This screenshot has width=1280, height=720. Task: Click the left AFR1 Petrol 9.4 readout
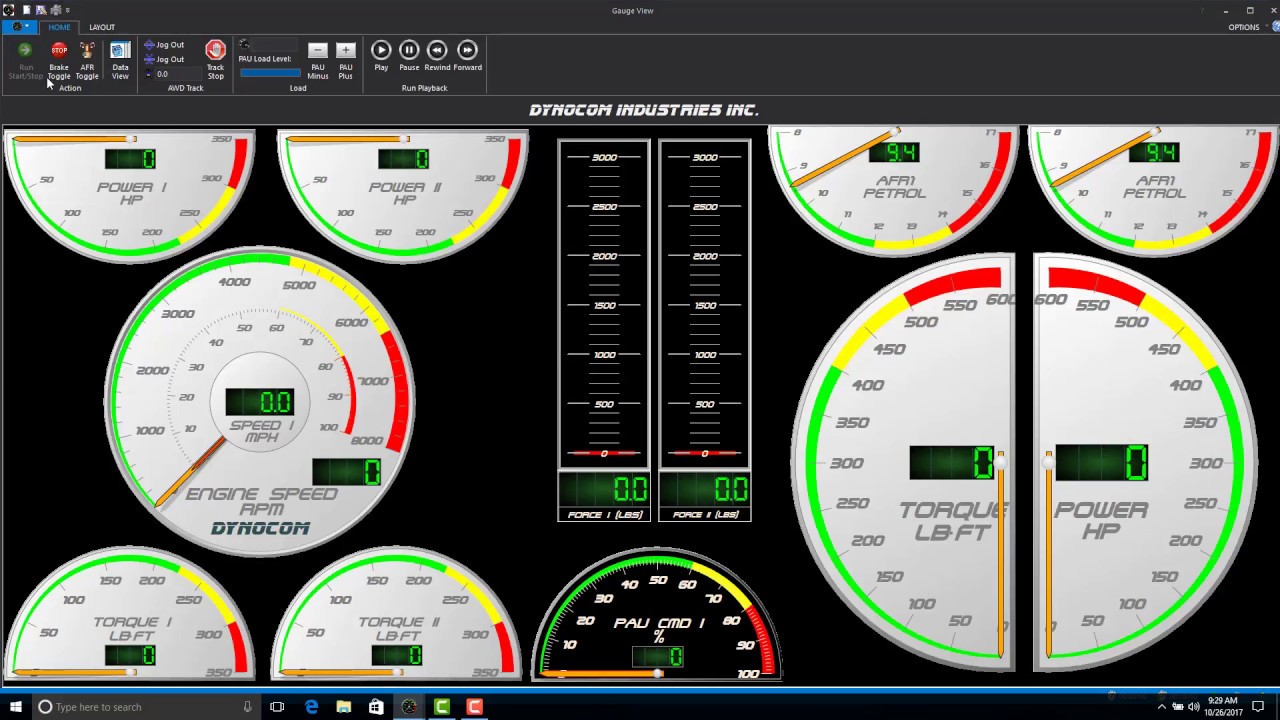pos(894,152)
